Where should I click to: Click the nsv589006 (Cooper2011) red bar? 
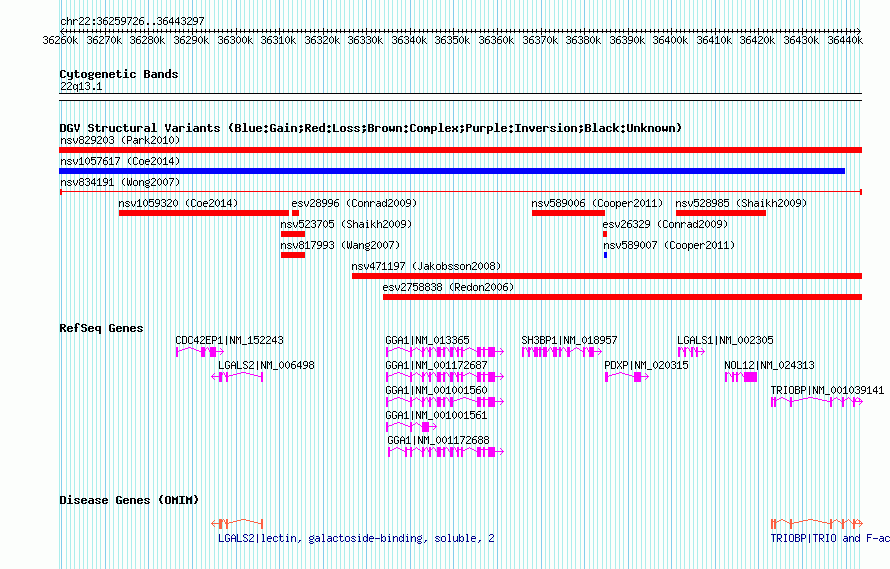tap(568, 213)
